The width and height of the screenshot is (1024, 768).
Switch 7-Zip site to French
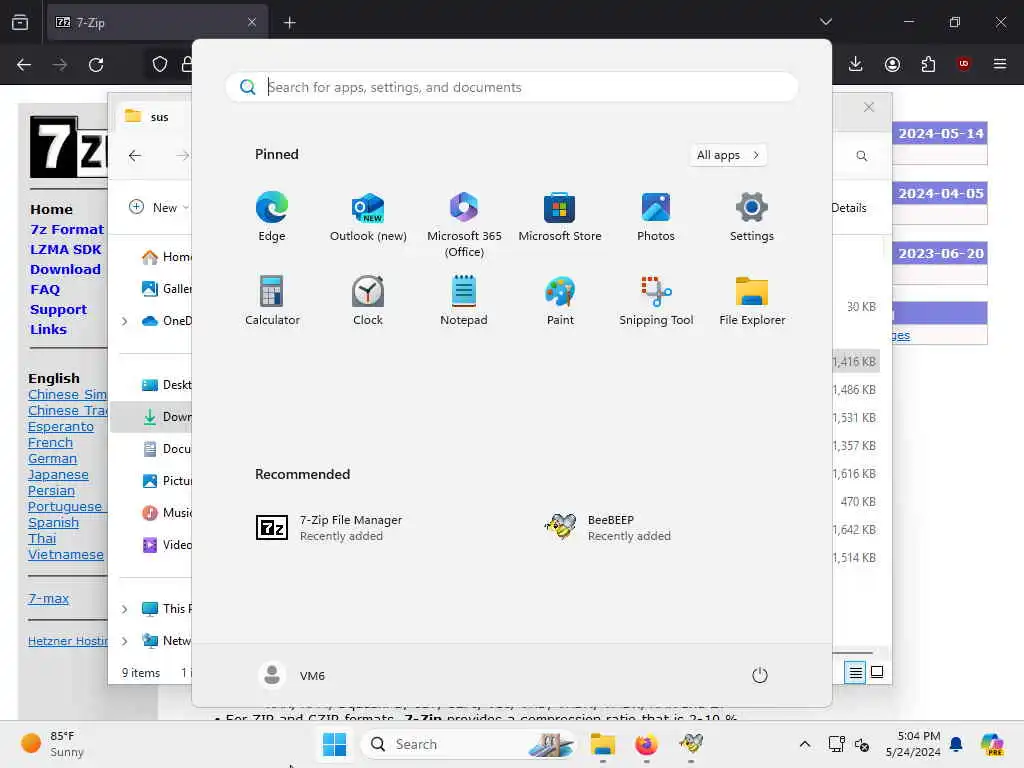click(50, 443)
